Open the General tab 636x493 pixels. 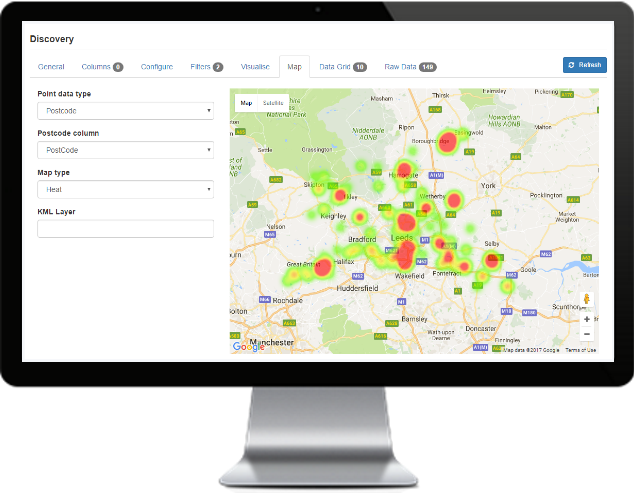(x=51, y=67)
